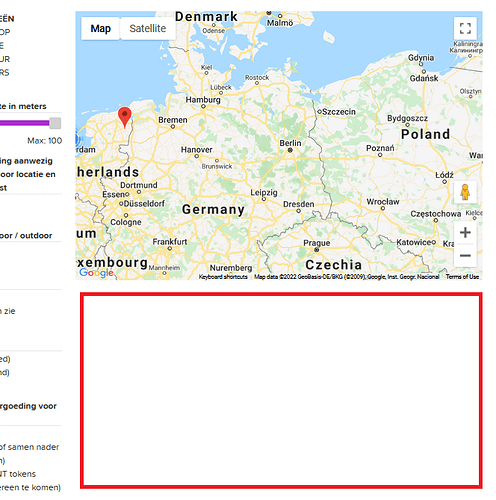Image resolution: width=496 pixels, height=500 pixels.
Task: Click Hamburg city label
Action: [x=203, y=100]
